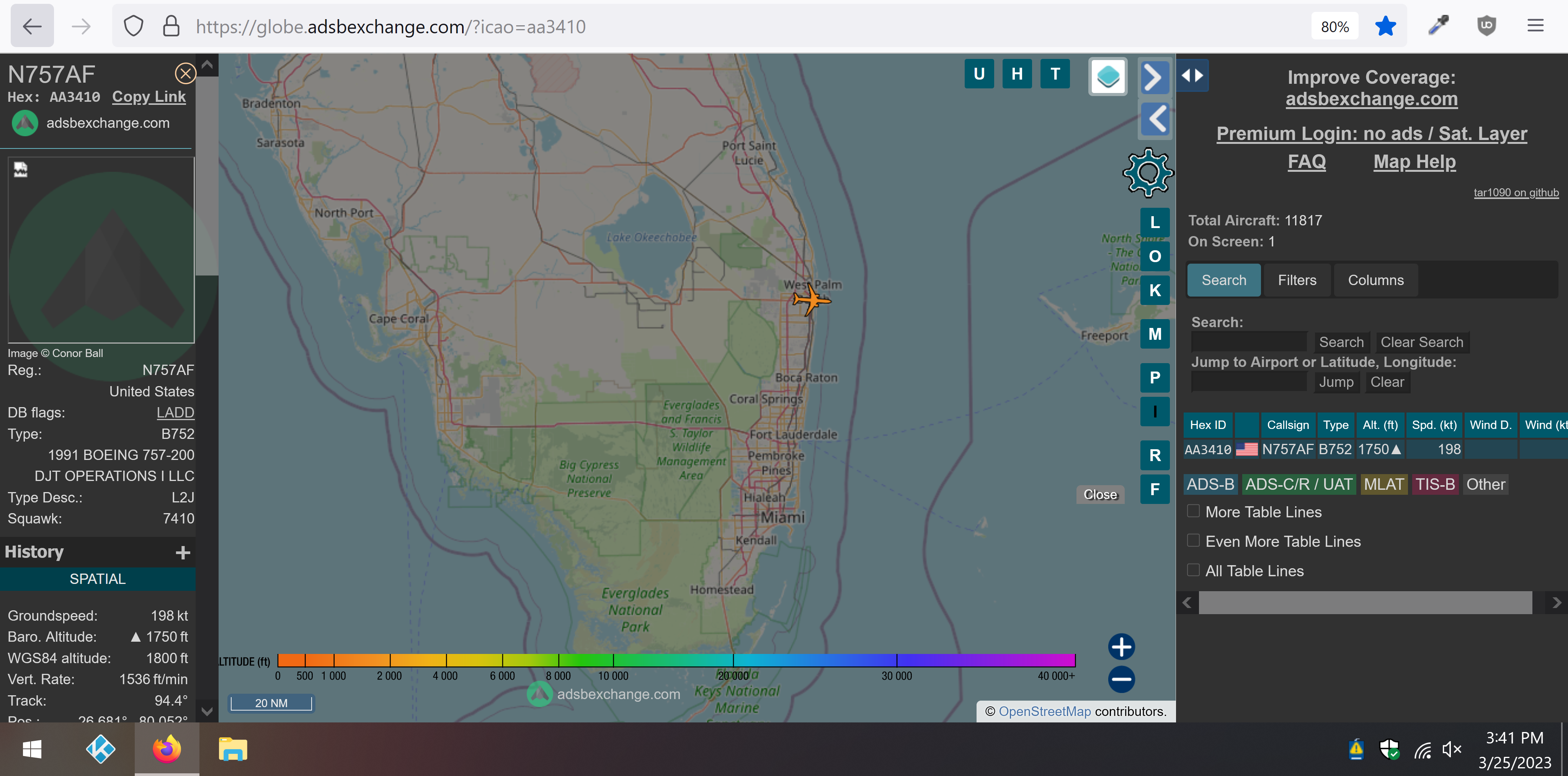This screenshot has width=1568, height=776.
Task: Toggle the O map option
Action: 1155,256
